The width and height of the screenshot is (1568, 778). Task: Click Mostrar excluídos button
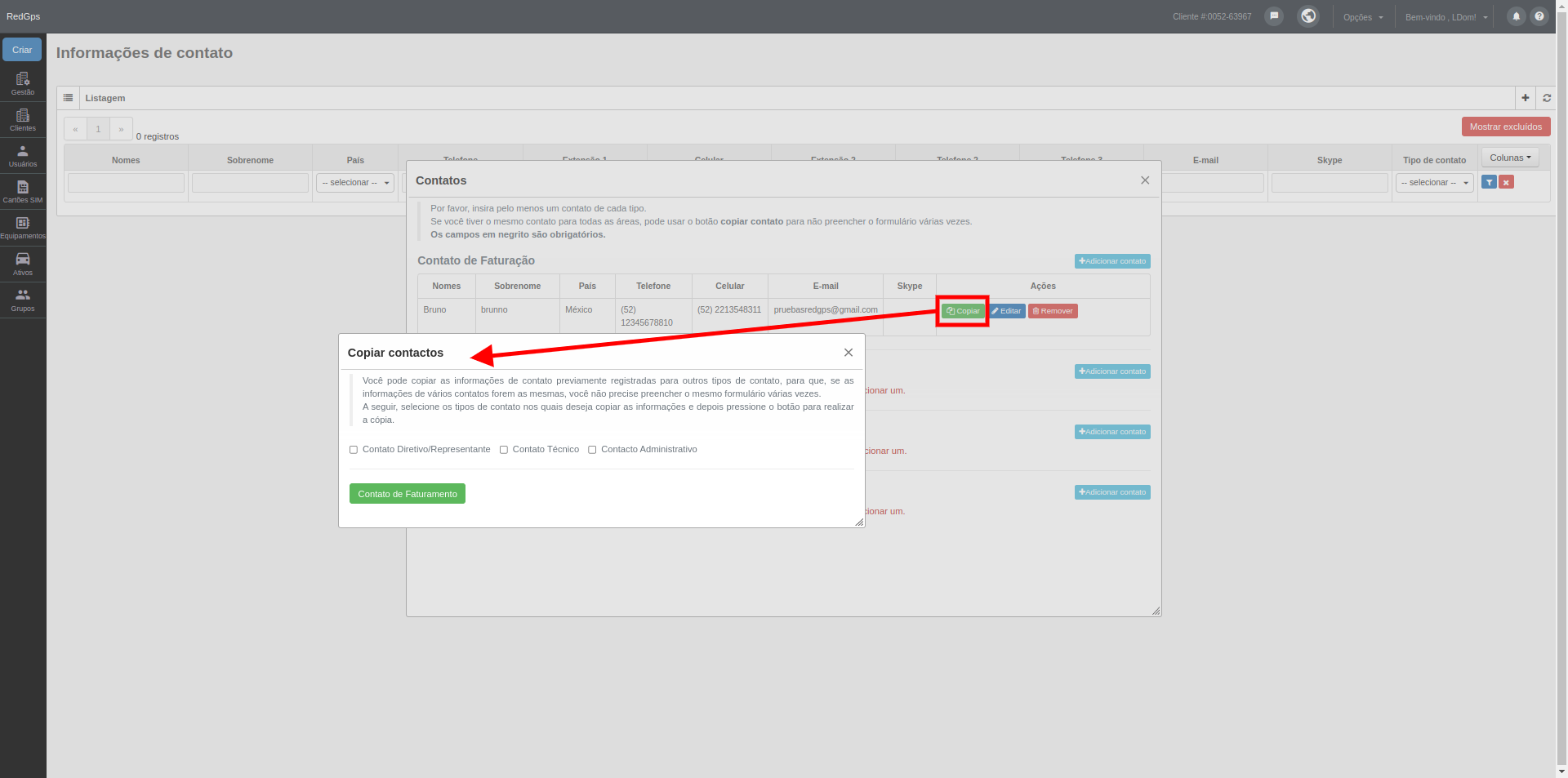[x=1506, y=127]
